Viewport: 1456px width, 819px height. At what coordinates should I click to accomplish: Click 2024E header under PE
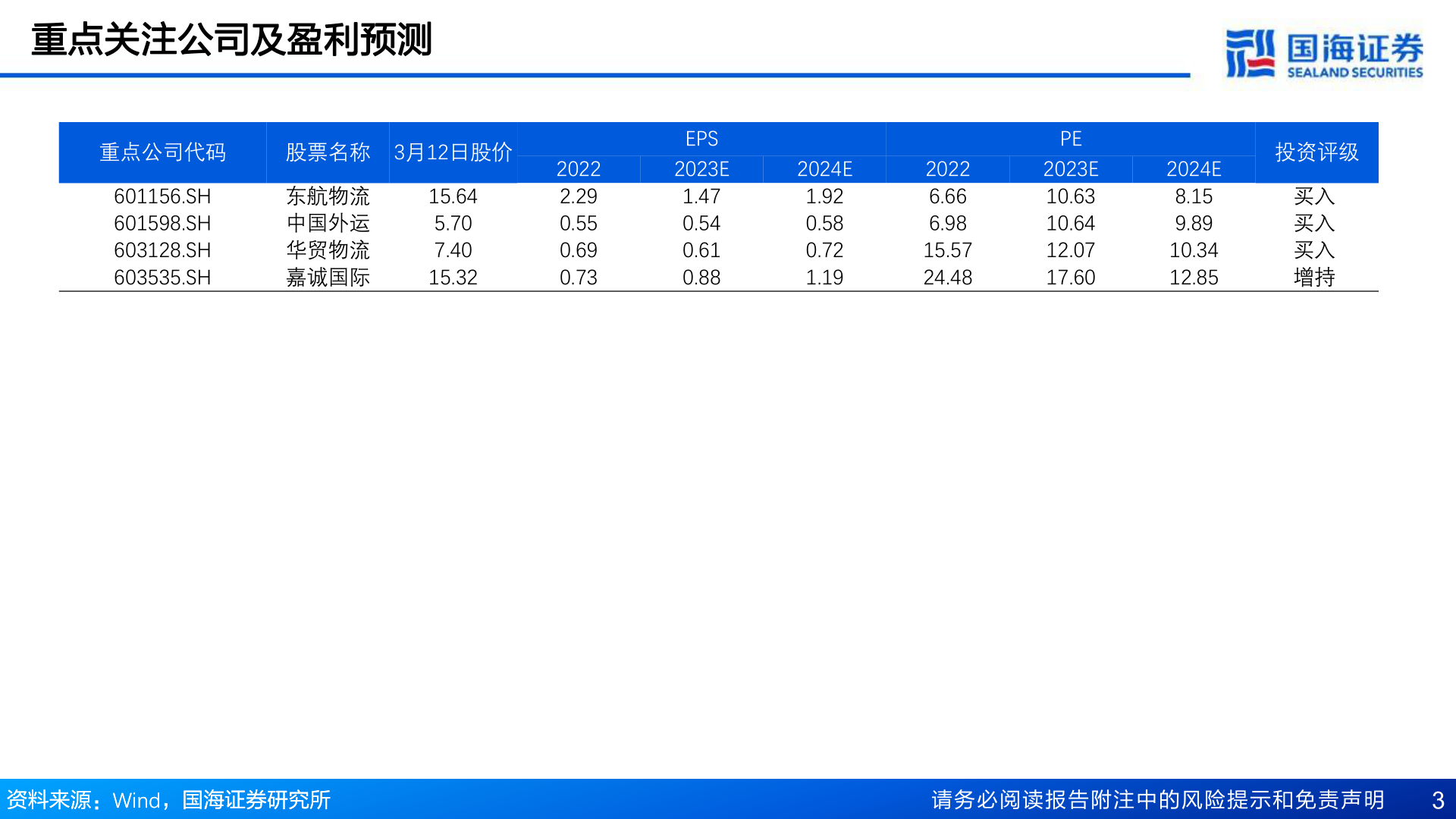point(1194,169)
